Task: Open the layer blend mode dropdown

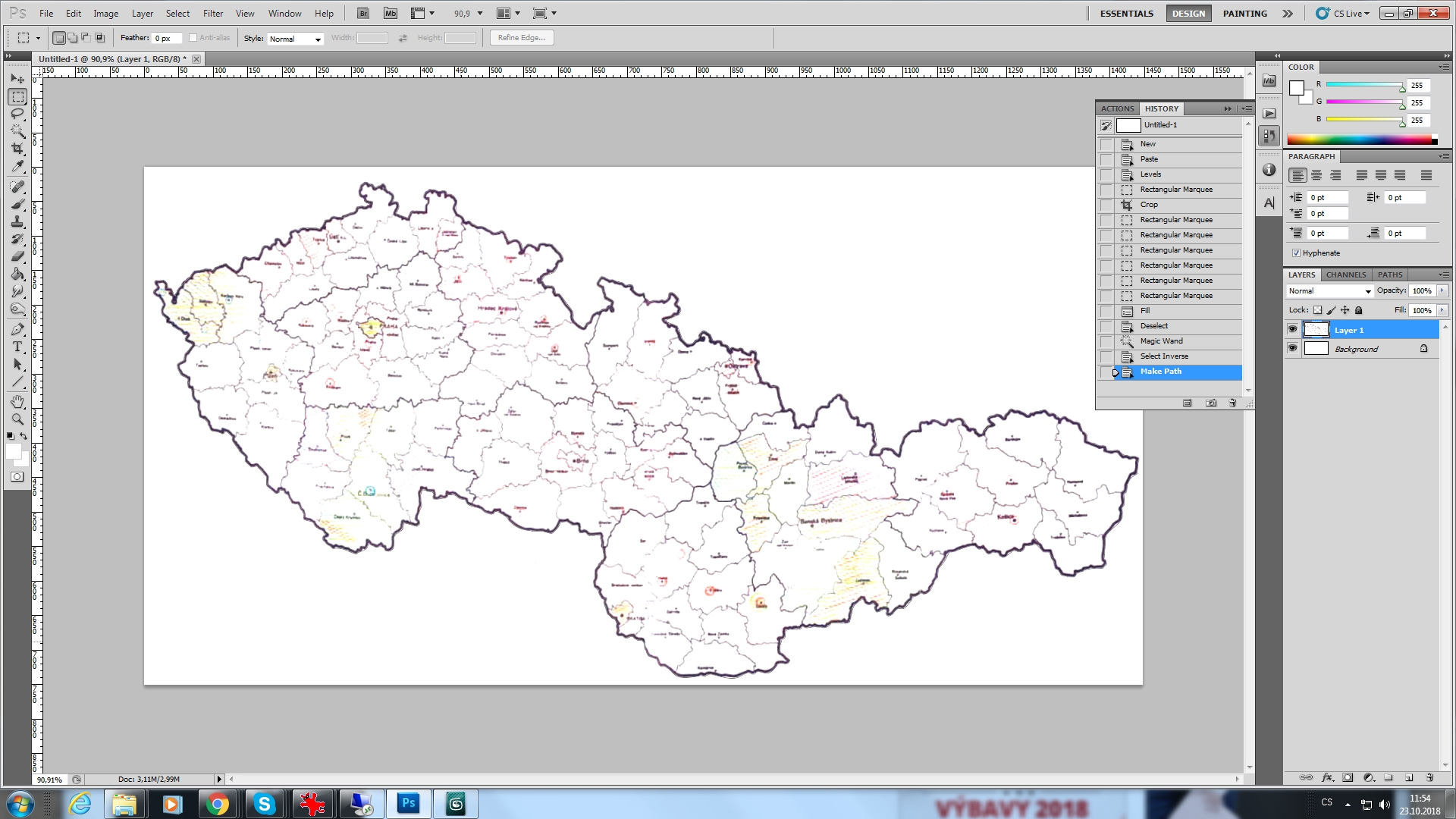Action: coord(1330,291)
